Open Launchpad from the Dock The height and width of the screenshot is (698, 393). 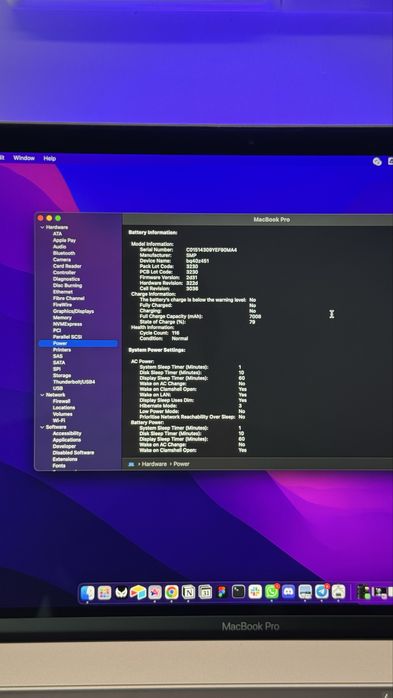point(104,592)
